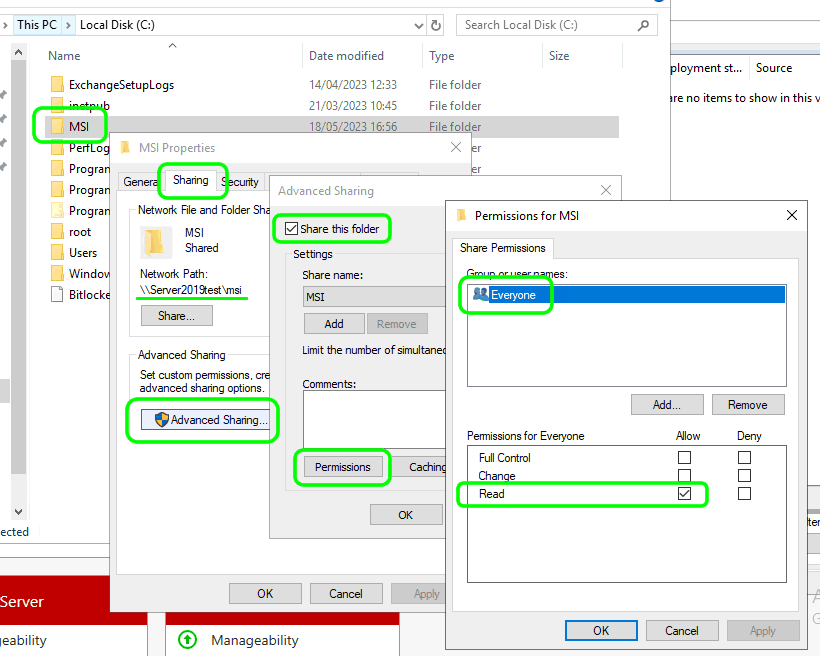Open the Security tab in MSI Properties
The height and width of the screenshot is (656, 820).
[x=240, y=182]
